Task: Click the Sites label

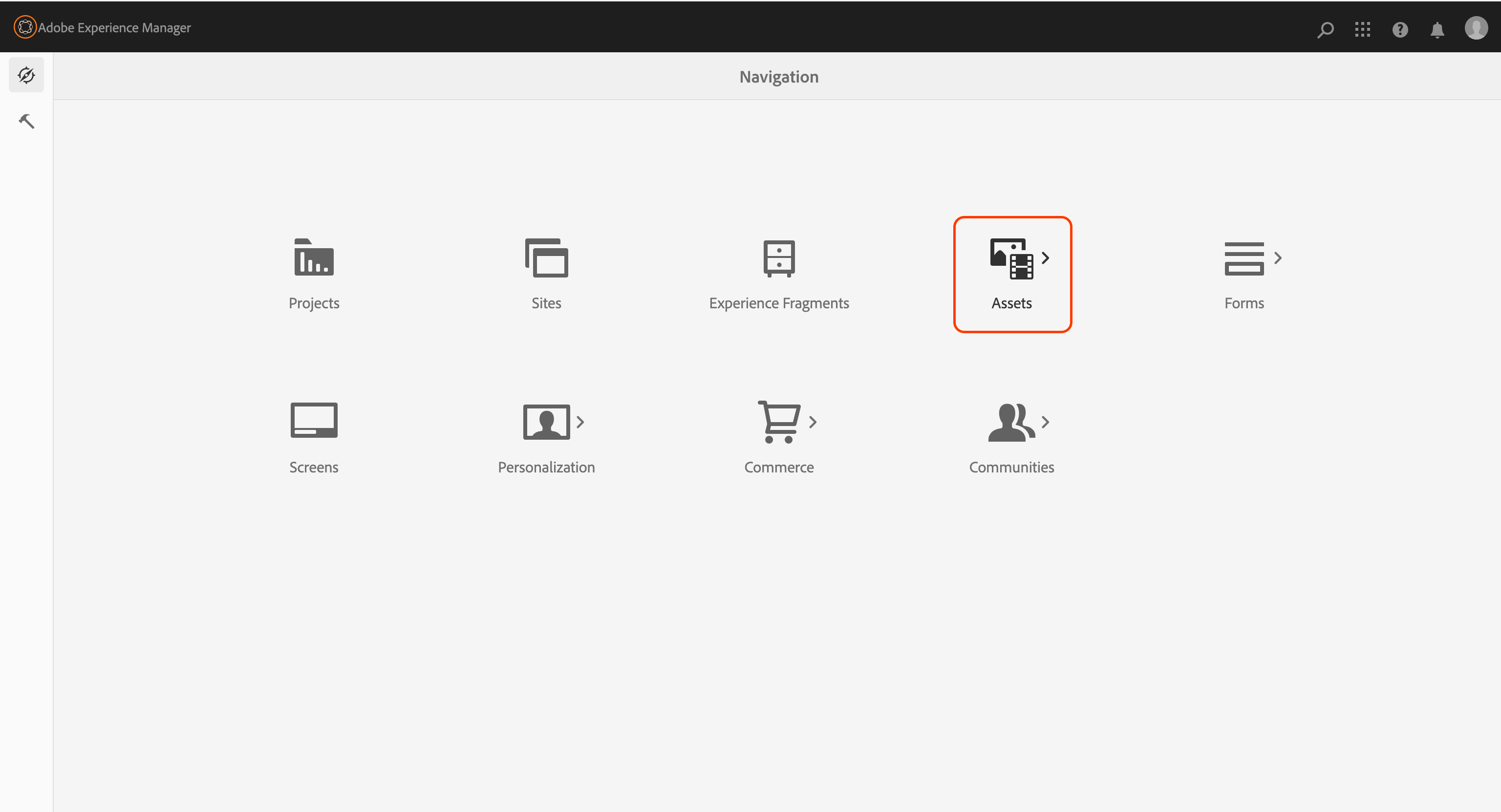Action: coord(547,303)
